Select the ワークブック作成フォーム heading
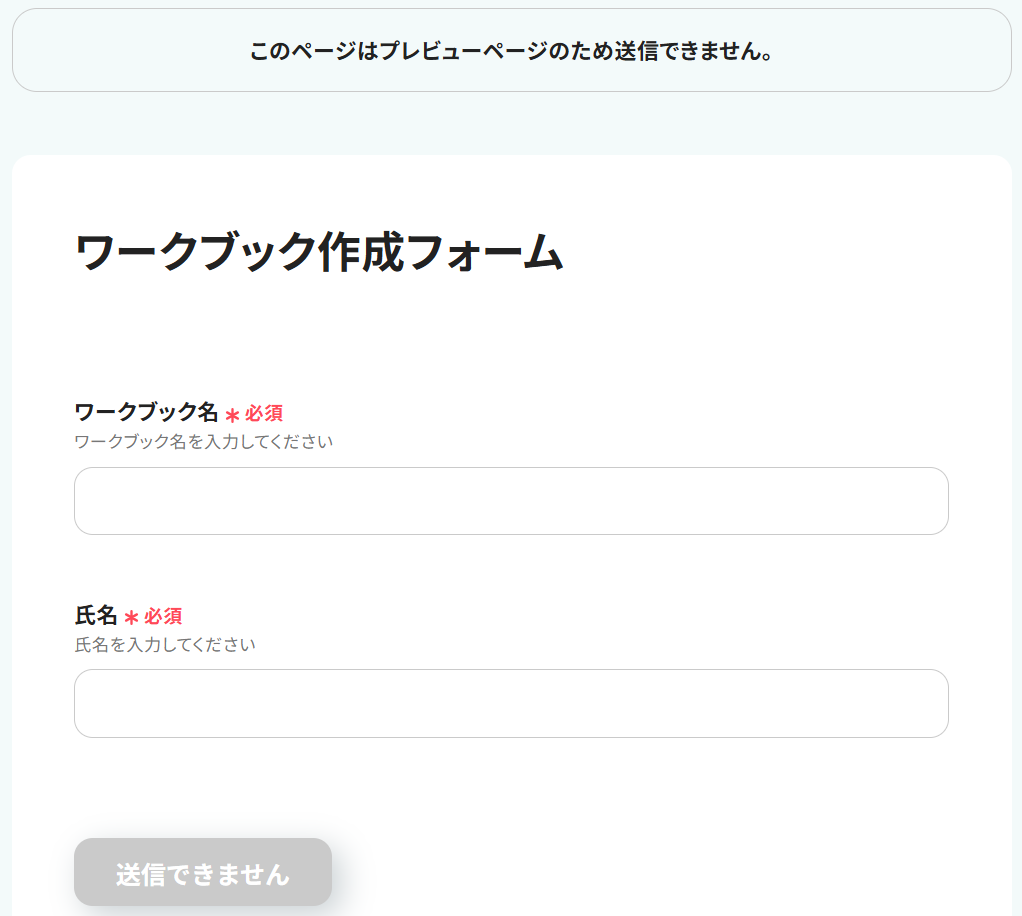 pyautogui.click(x=319, y=252)
